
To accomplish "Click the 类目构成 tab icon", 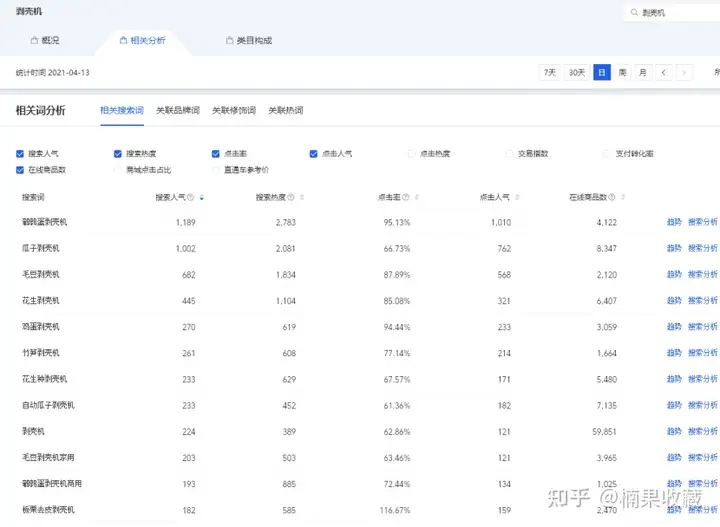I will click(230, 40).
